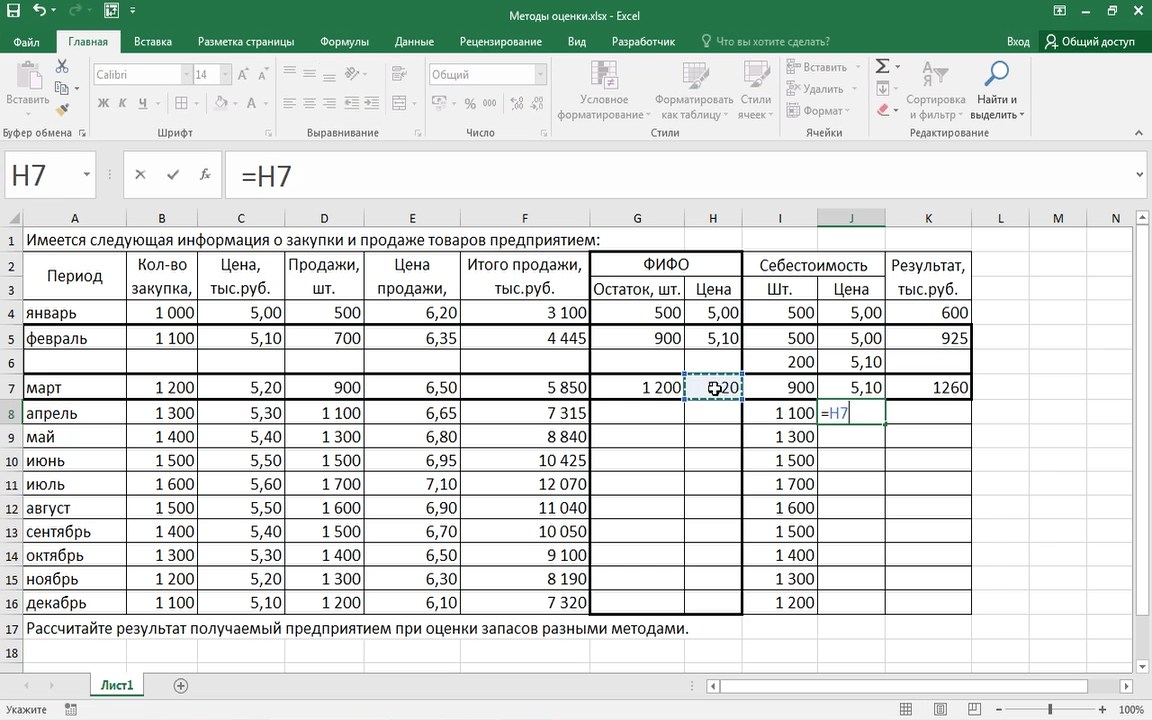Screen dimensions: 1152x720
Task: Add a new sheet with plus icon
Action: (181, 686)
